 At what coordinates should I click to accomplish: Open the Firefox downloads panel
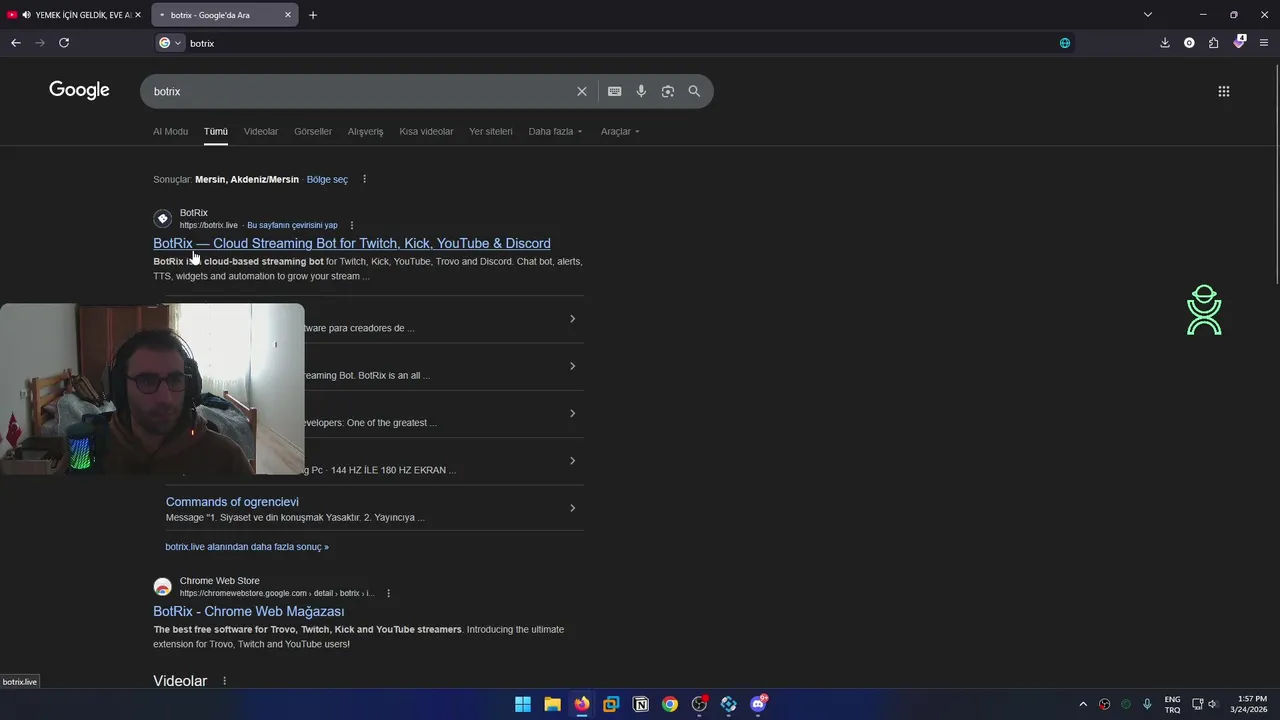click(x=1165, y=43)
